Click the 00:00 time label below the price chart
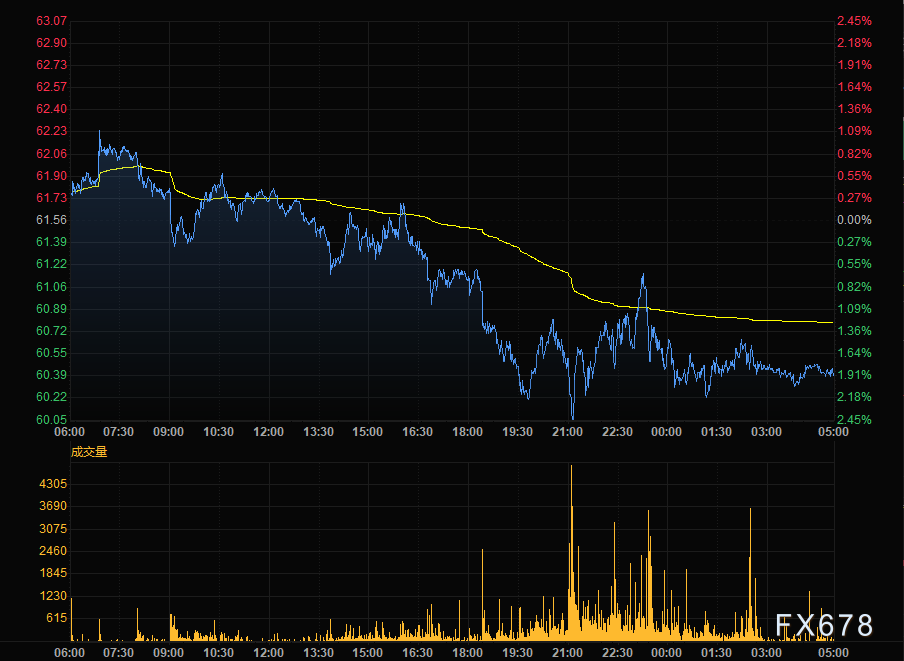Viewport: 904px width, 661px height. click(667, 431)
